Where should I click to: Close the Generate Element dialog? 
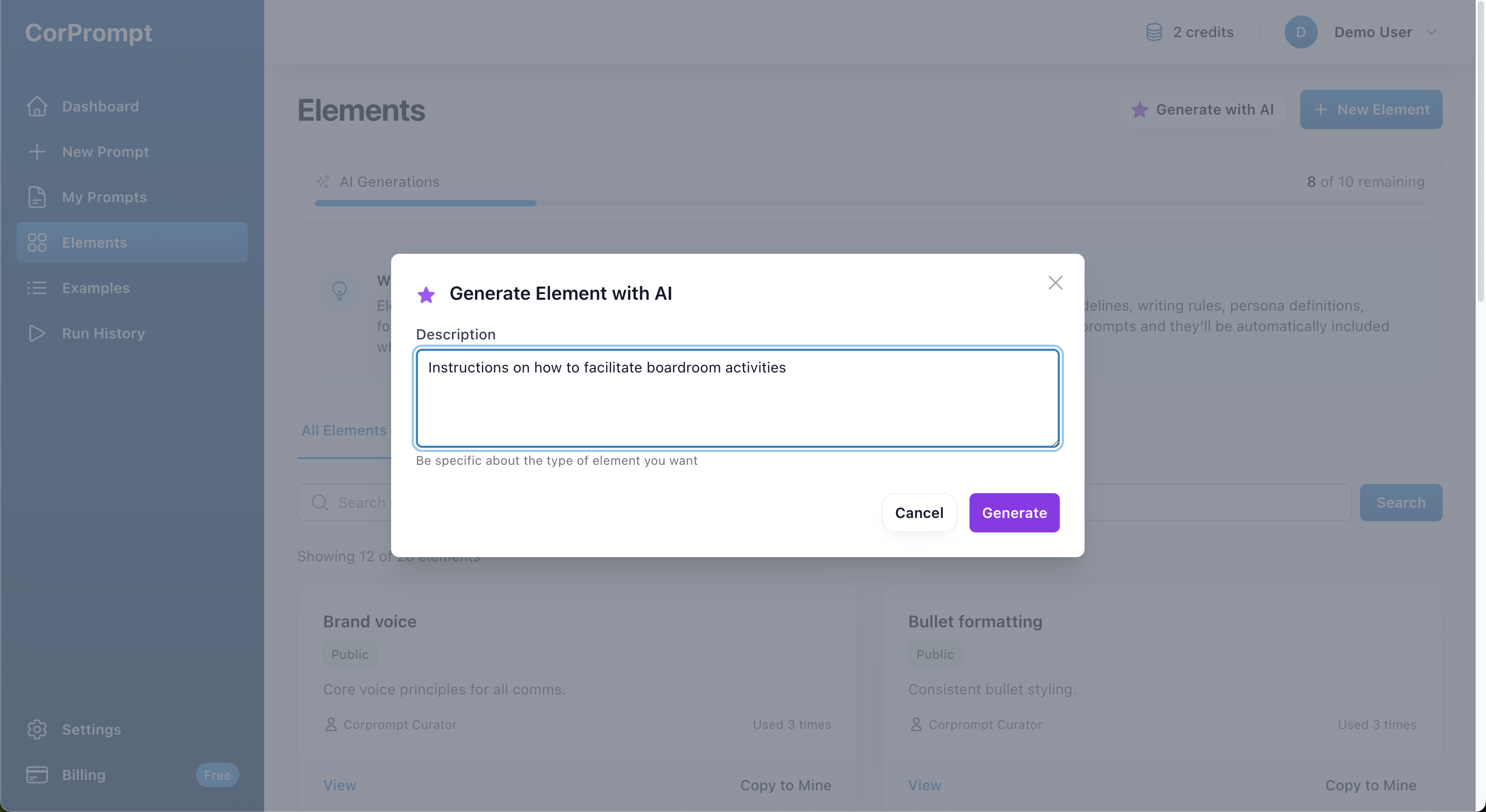1056,283
